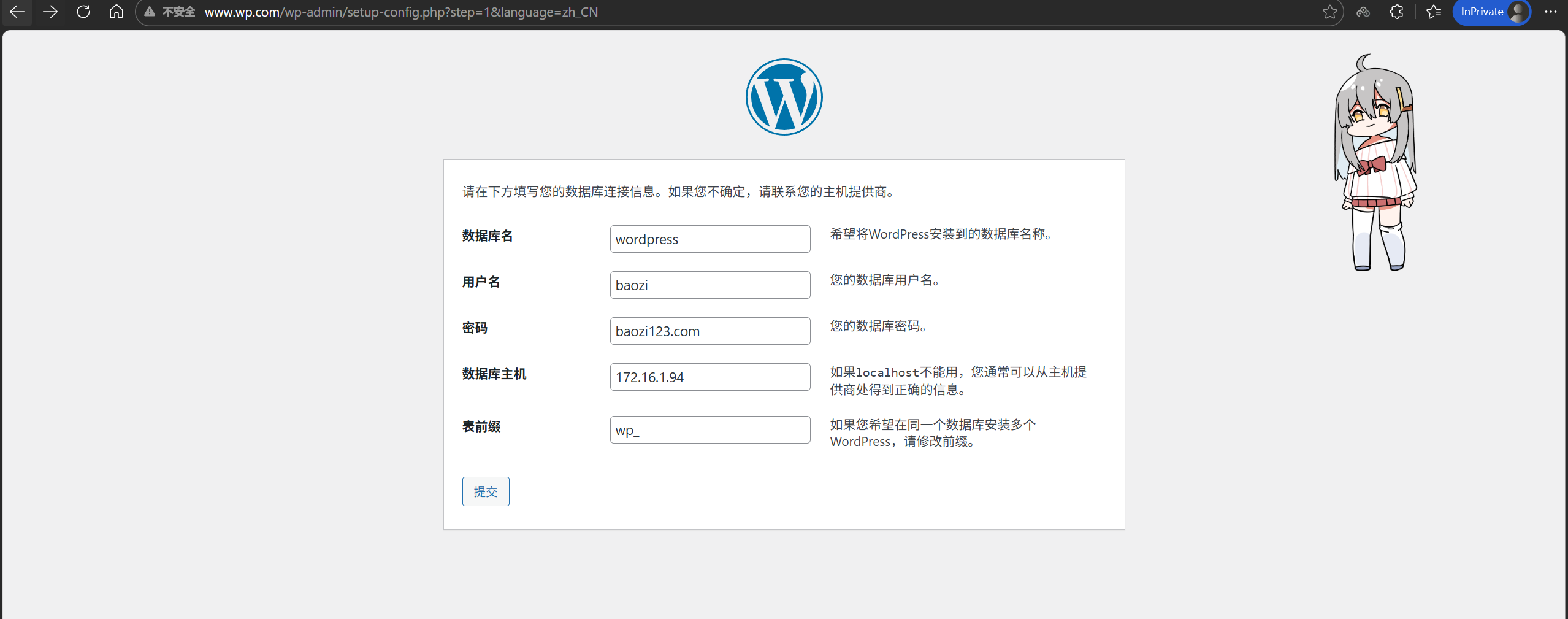Go back to the previous page
The width and height of the screenshot is (1568, 619).
[17, 12]
